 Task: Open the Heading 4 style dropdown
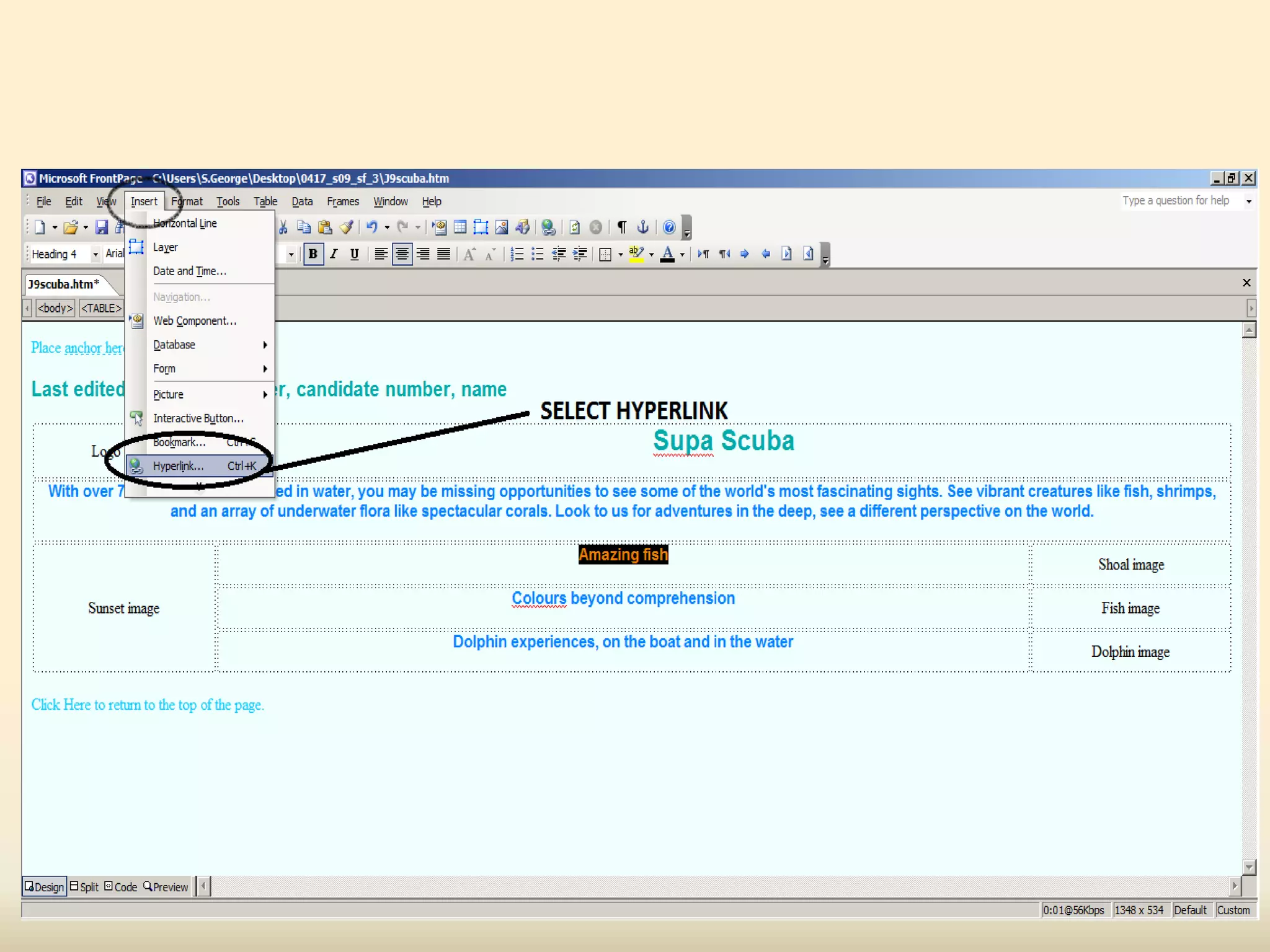[x=95, y=254]
